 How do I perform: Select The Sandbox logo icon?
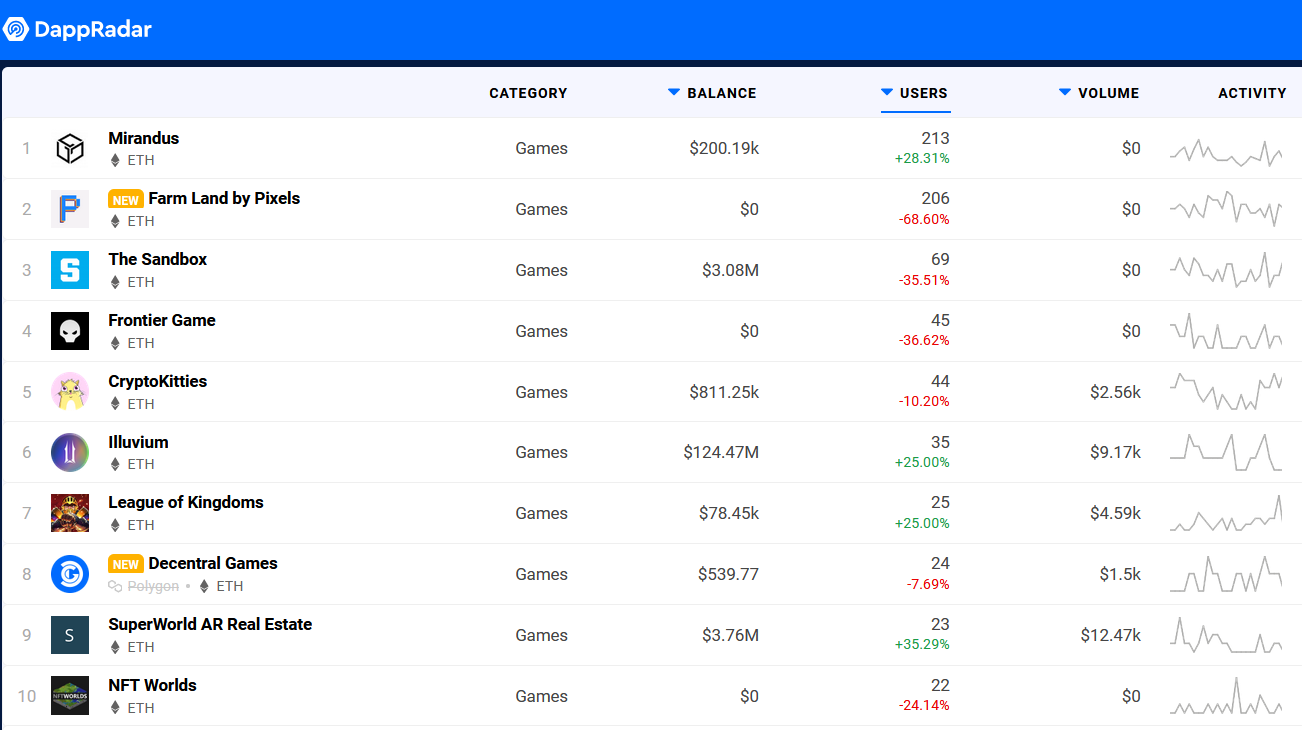click(x=70, y=270)
